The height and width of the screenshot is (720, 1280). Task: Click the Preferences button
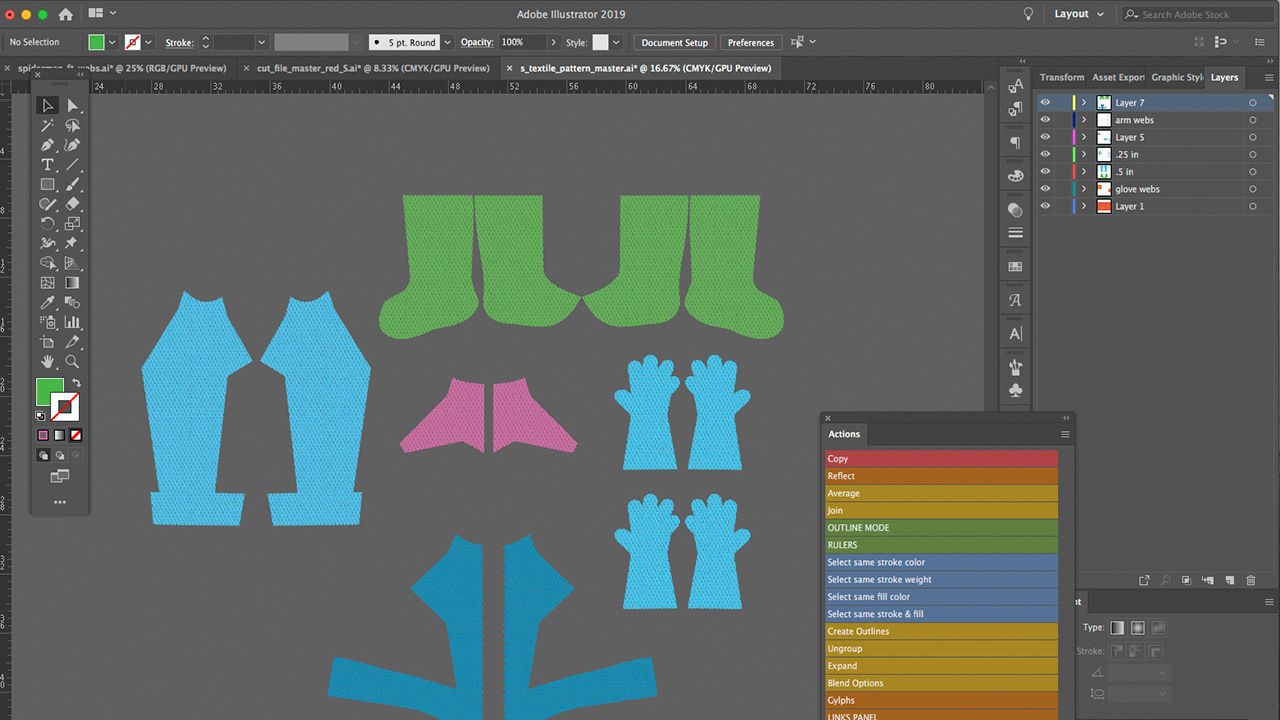pos(750,42)
